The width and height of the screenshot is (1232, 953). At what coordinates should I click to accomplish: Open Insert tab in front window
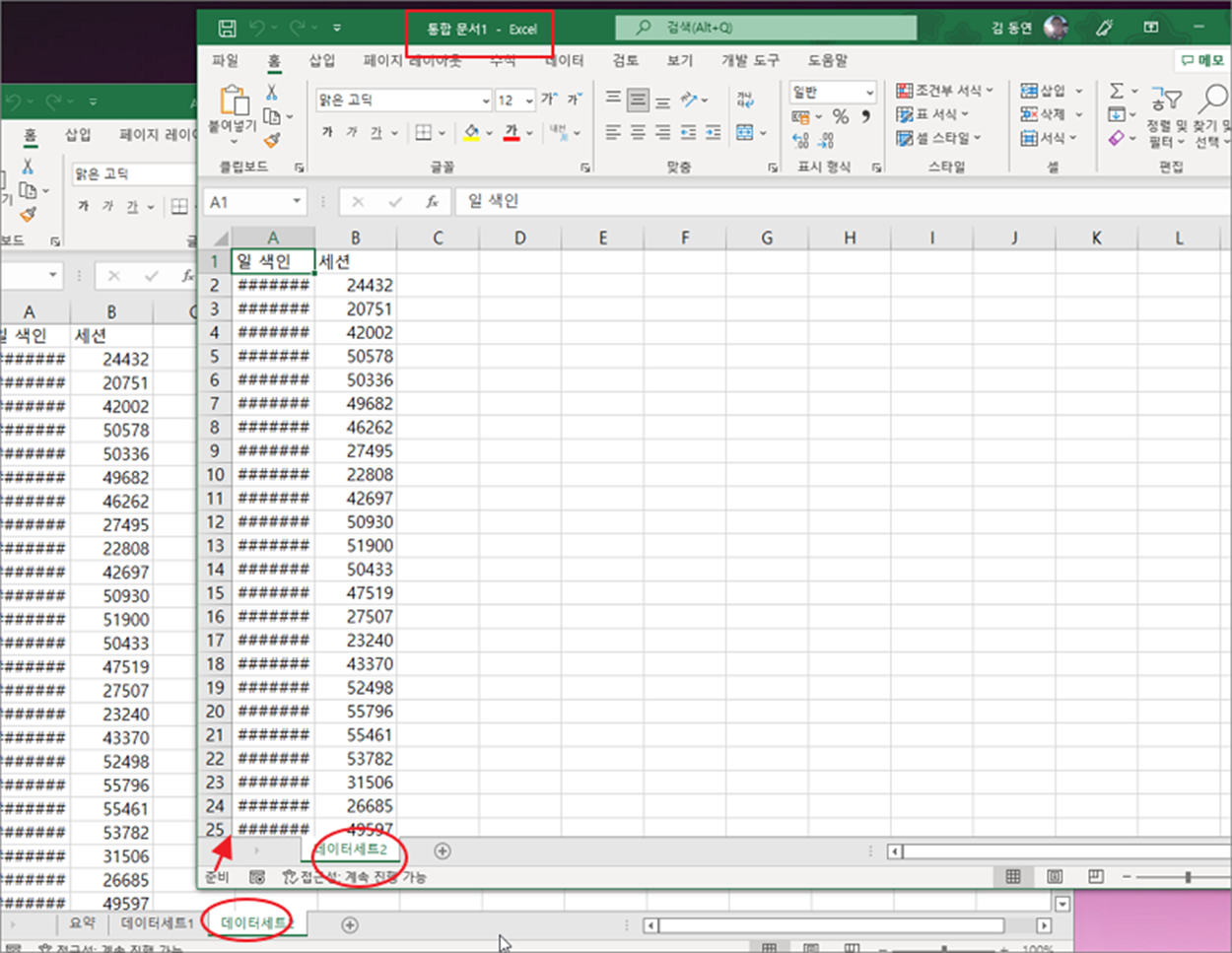pos(322,60)
